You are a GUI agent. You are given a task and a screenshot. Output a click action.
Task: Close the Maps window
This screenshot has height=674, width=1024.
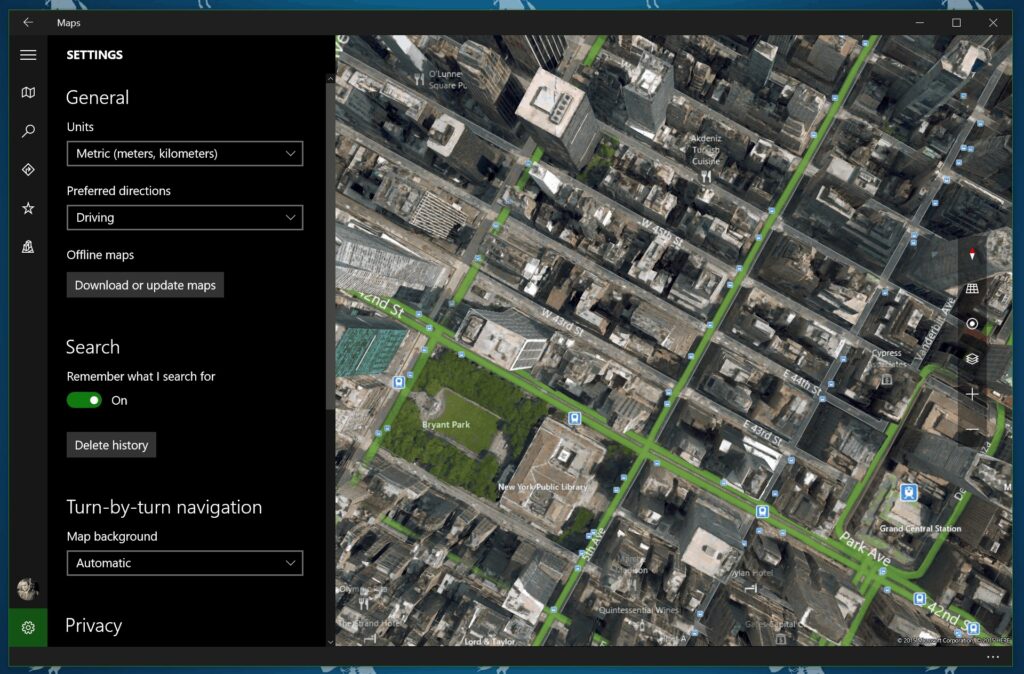(993, 22)
